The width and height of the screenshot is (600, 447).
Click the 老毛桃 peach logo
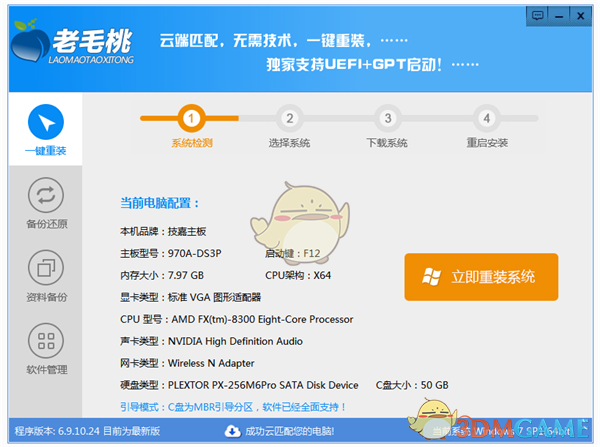tap(30, 41)
